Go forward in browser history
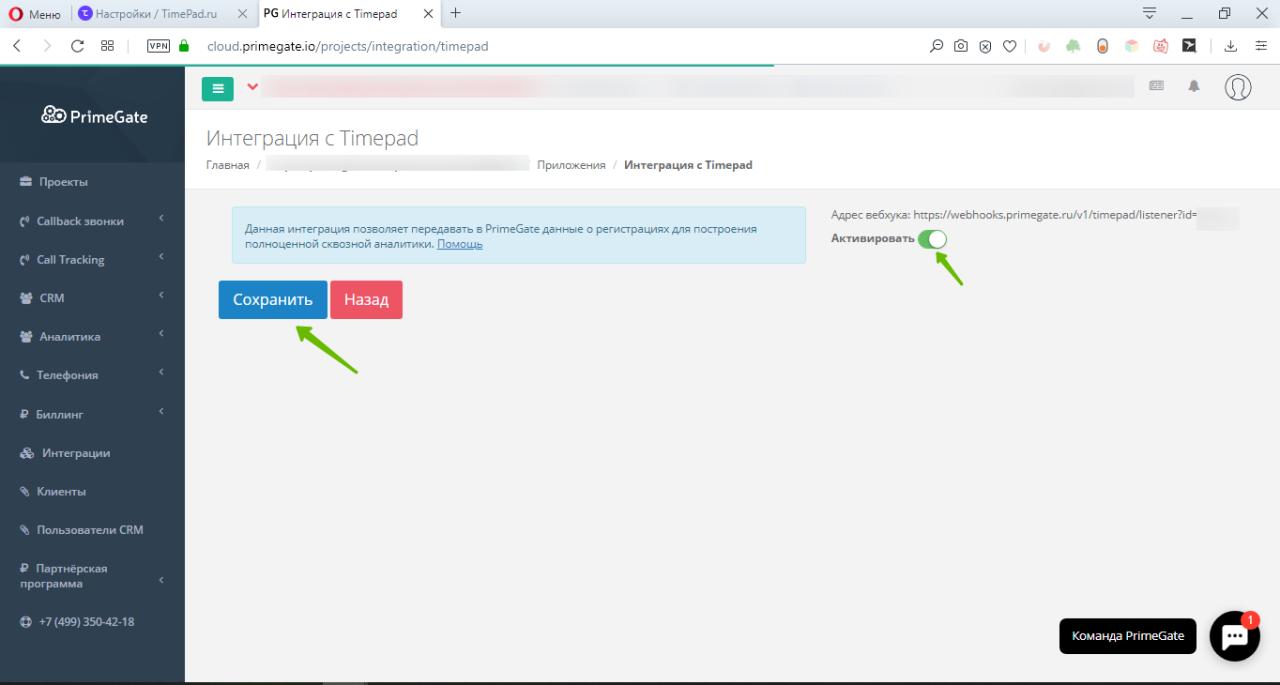Viewport: 1280px width, 685px height. point(47,46)
